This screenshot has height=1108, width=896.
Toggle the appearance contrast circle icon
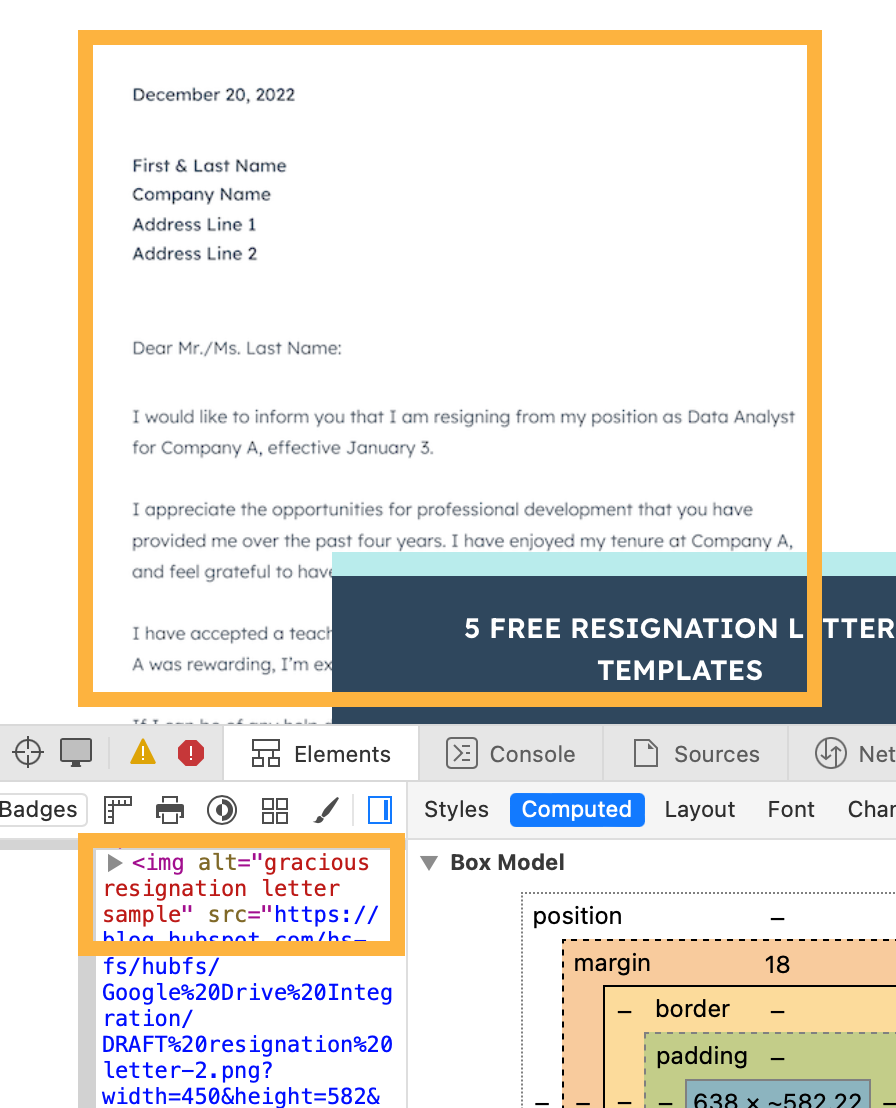(x=222, y=810)
